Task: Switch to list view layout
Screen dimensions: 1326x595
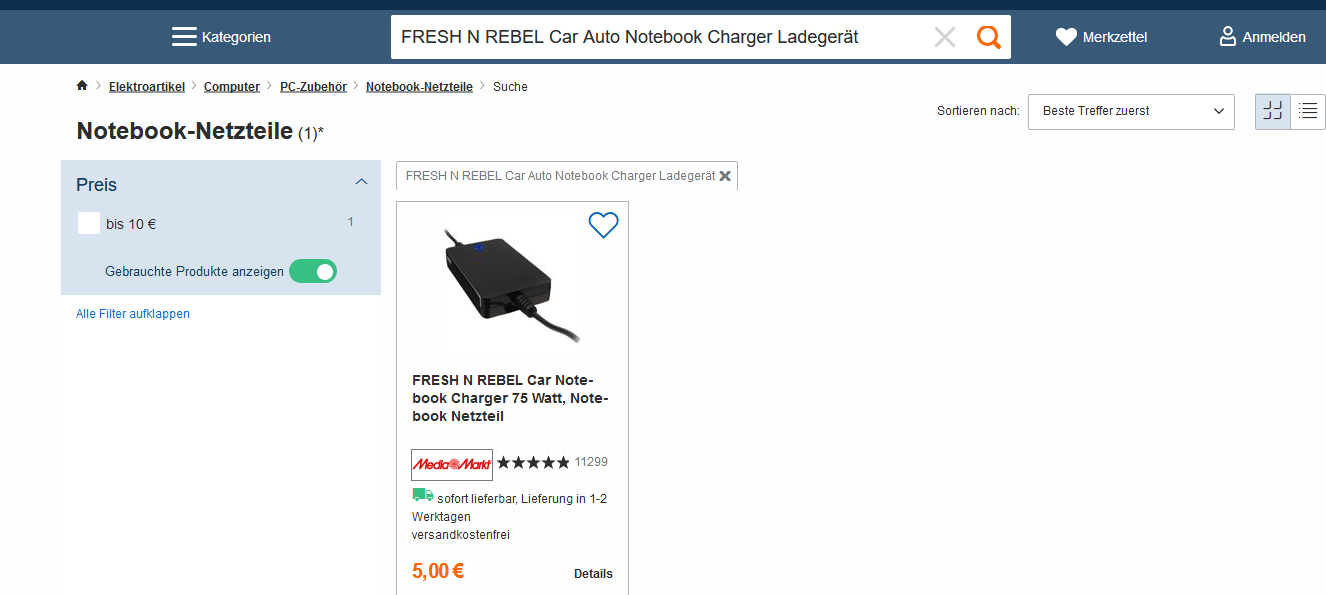Action: point(1308,111)
